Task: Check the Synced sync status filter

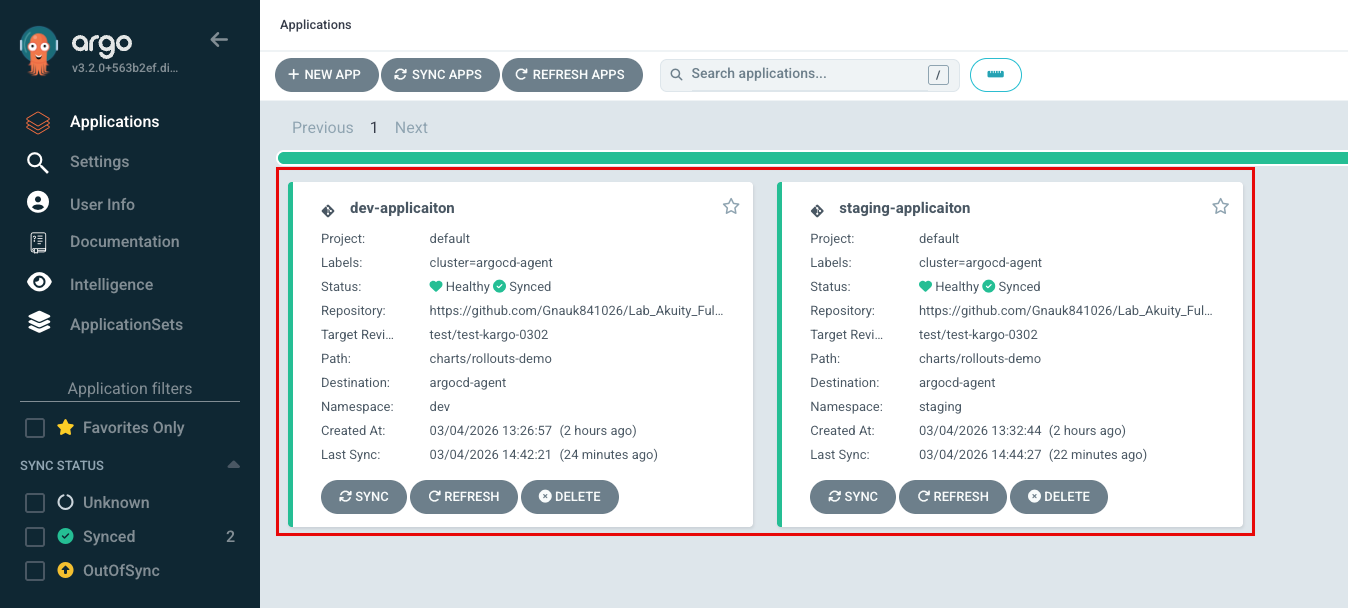Action: click(35, 537)
